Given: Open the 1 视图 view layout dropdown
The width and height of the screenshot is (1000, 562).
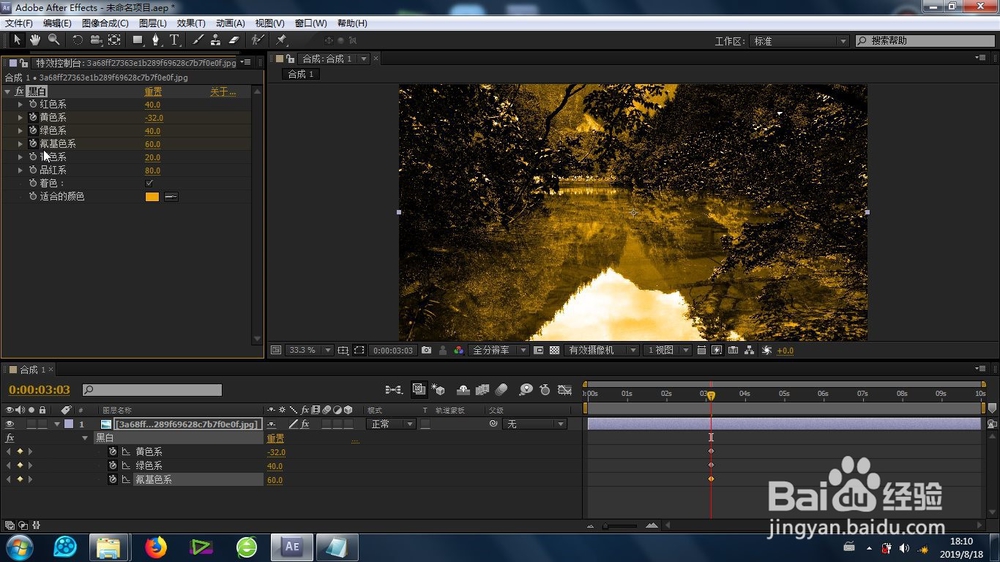Looking at the screenshot, I should pos(667,350).
